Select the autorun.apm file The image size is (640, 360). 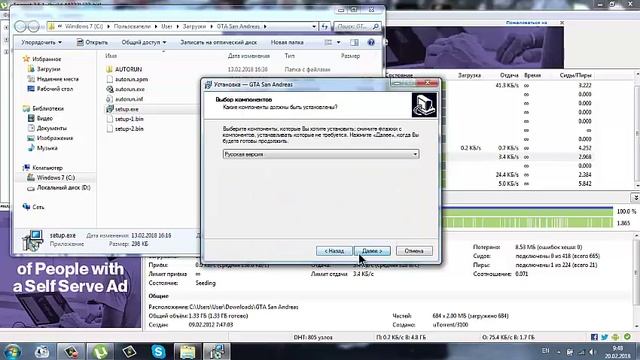coord(131,79)
